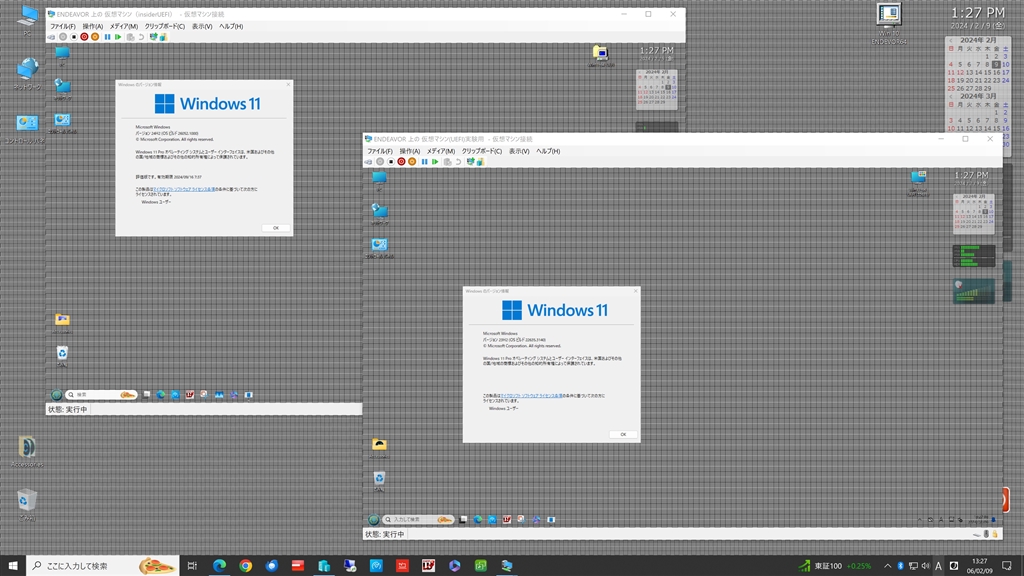The width and height of the screenshot is (1024, 576).
Task: Click OK in the UEFI実験用 Windows version dialog
Action: 622,434
